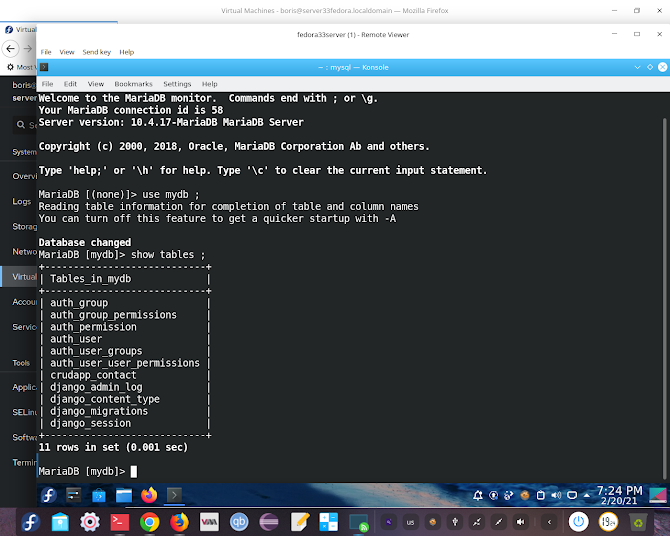Open Remote Viewer View menu
This screenshot has height=536, width=670.
(x=67, y=52)
